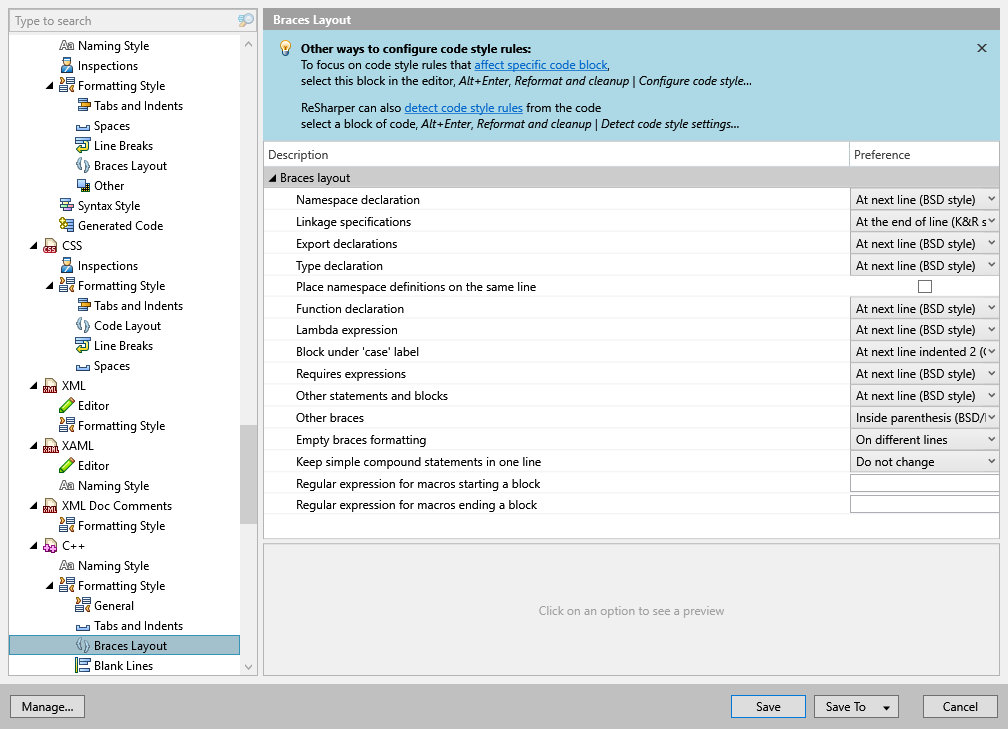Click the C++ language node icon
The image size is (1008, 729).
(50, 546)
